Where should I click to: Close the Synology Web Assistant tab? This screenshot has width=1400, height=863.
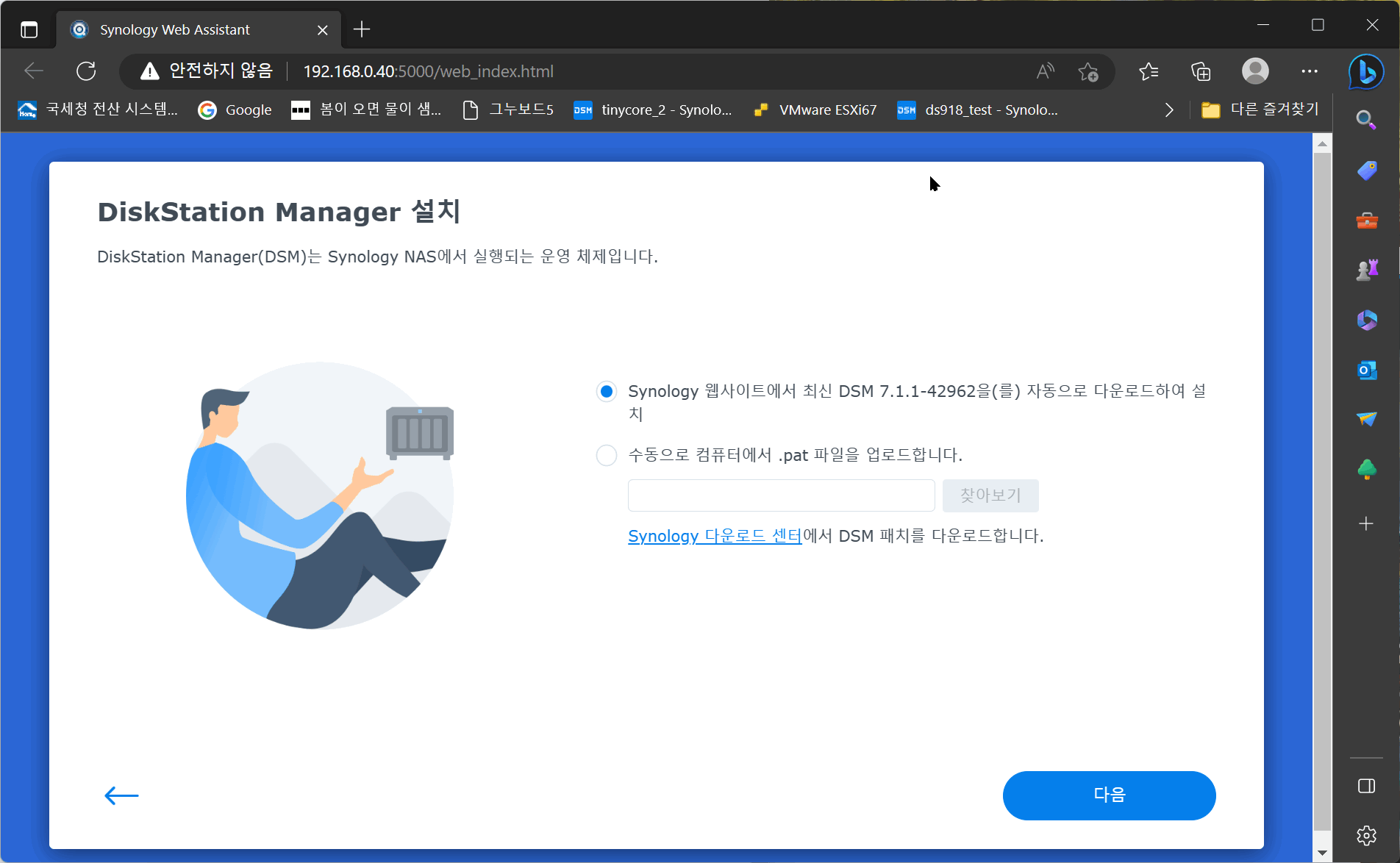tap(322, 29)
